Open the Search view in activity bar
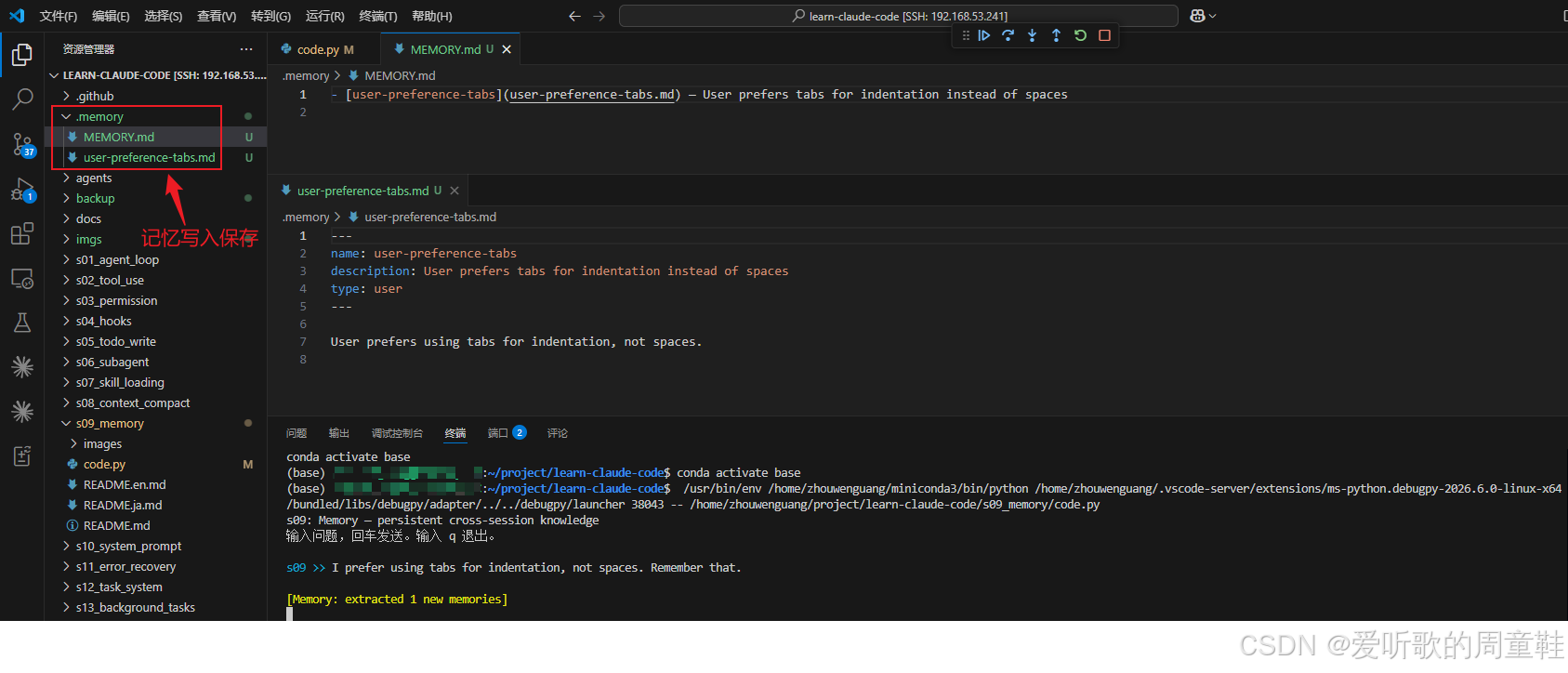The height and width of the screenshot is (673, 1568). tap(22, 99)
